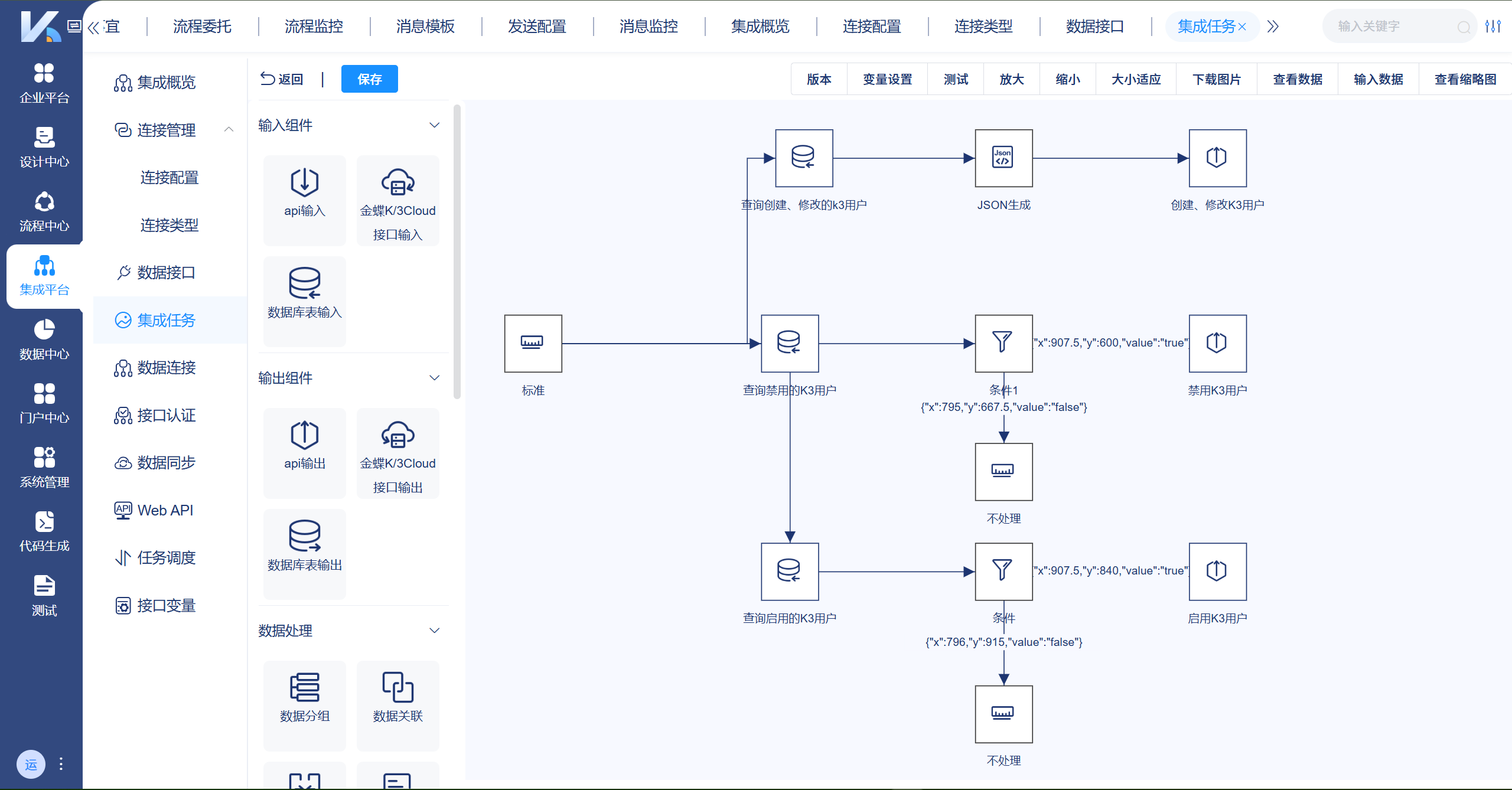Select the 数据关联 processing icon
Screen dimensions: 1512x790
point(397,688)
